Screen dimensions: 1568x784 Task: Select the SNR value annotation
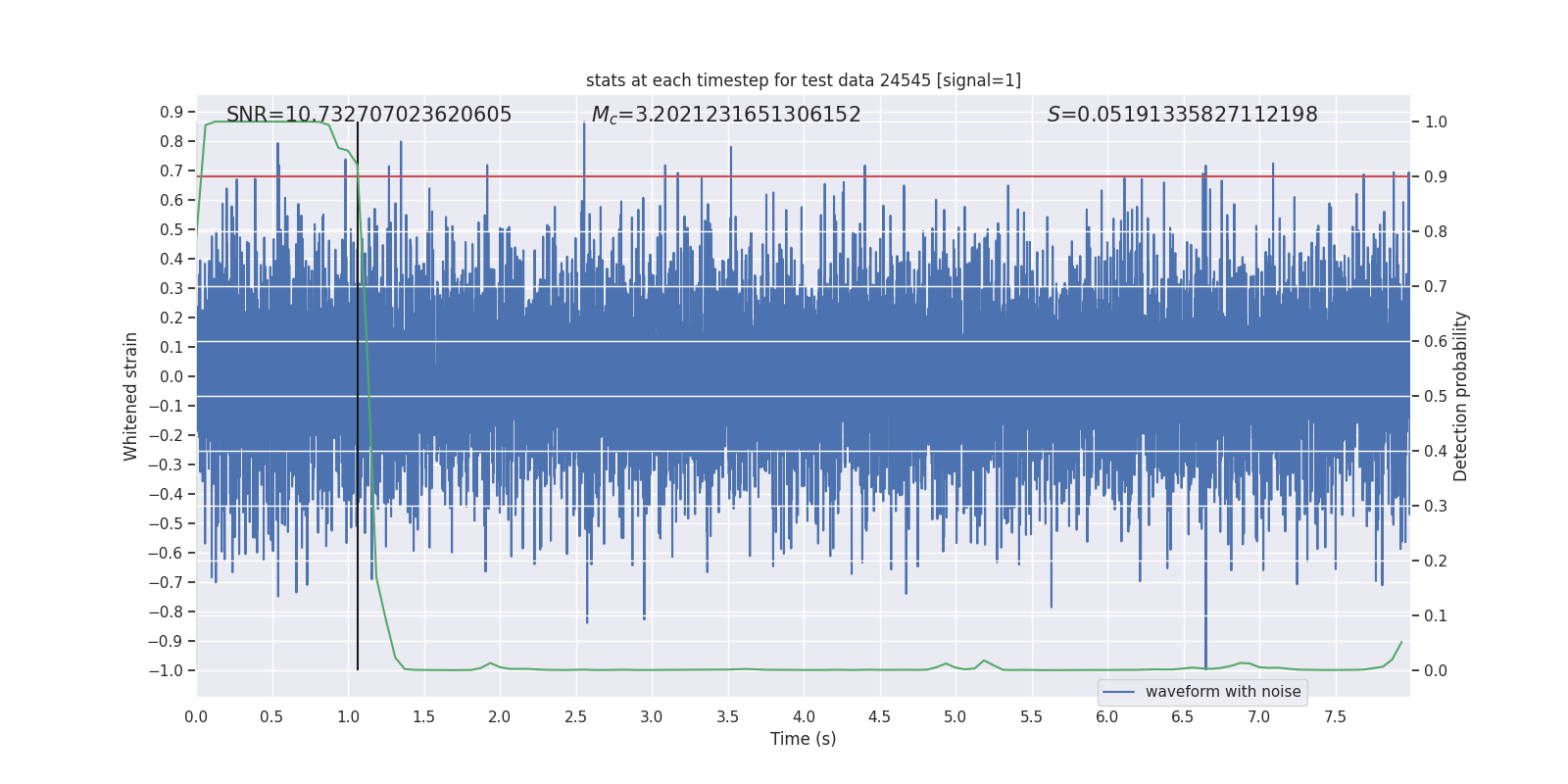click(368, 115)
